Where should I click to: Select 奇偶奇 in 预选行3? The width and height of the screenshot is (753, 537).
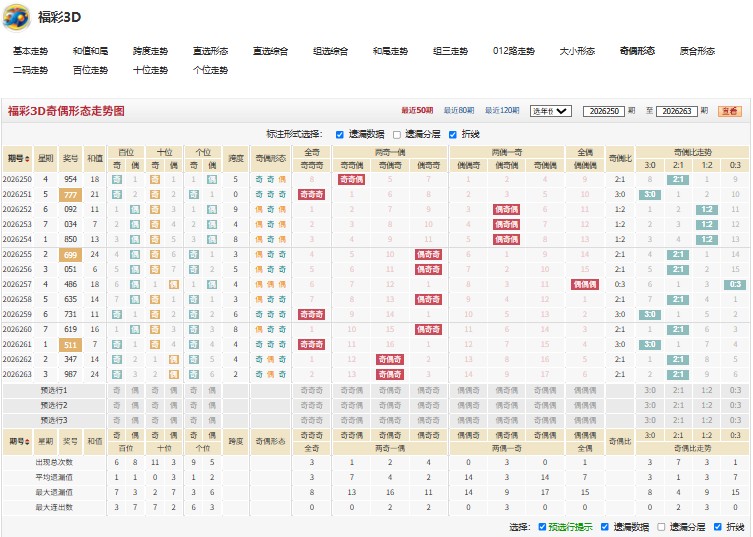pyautogui.click(x=390, y=420)
